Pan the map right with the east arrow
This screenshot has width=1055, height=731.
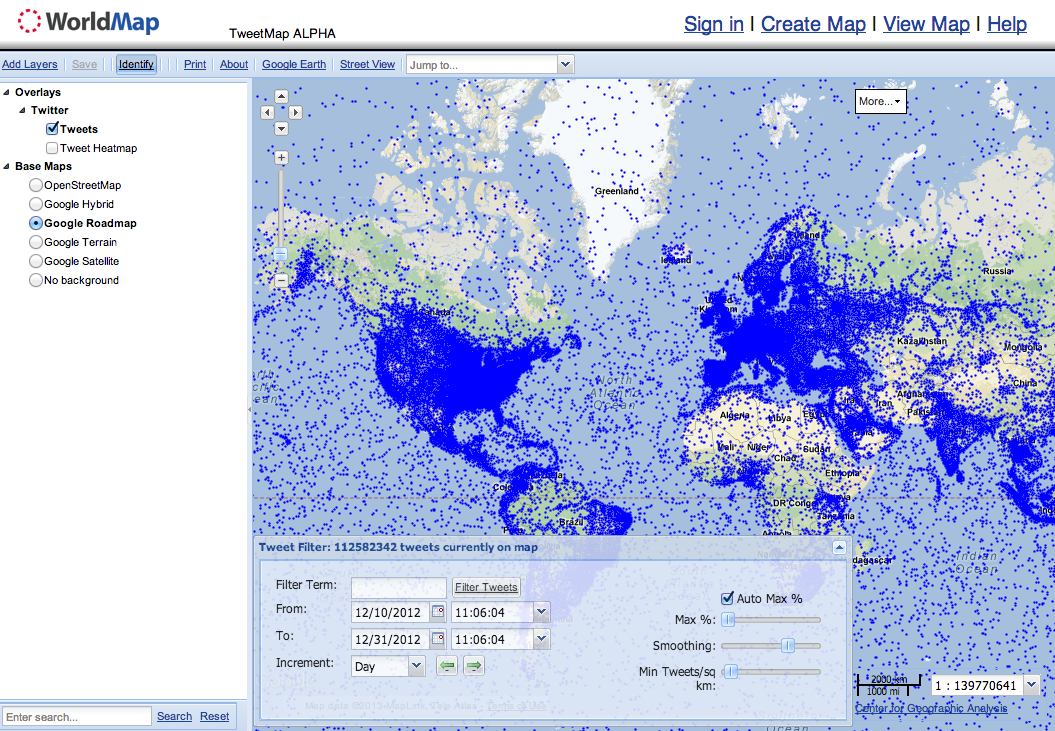[x=296, y=113]
